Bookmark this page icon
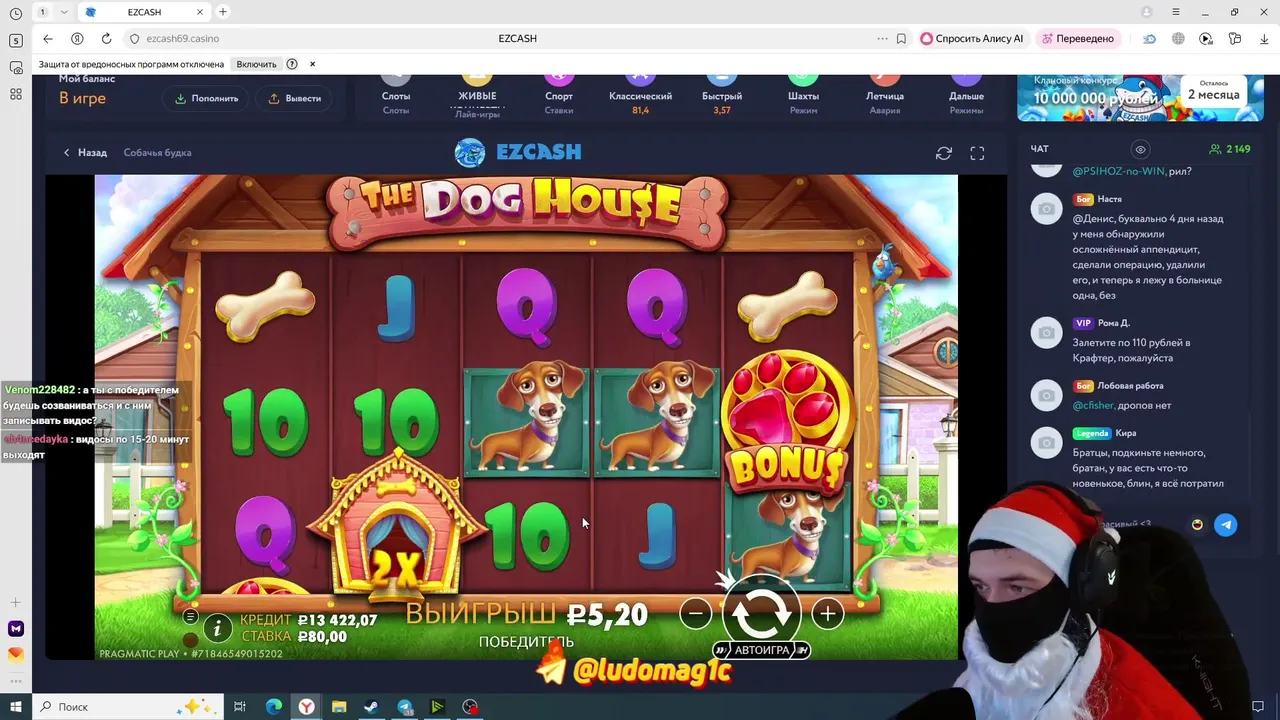The height and width of the screenshot is (720, 1280). click(x=901, y=38)
